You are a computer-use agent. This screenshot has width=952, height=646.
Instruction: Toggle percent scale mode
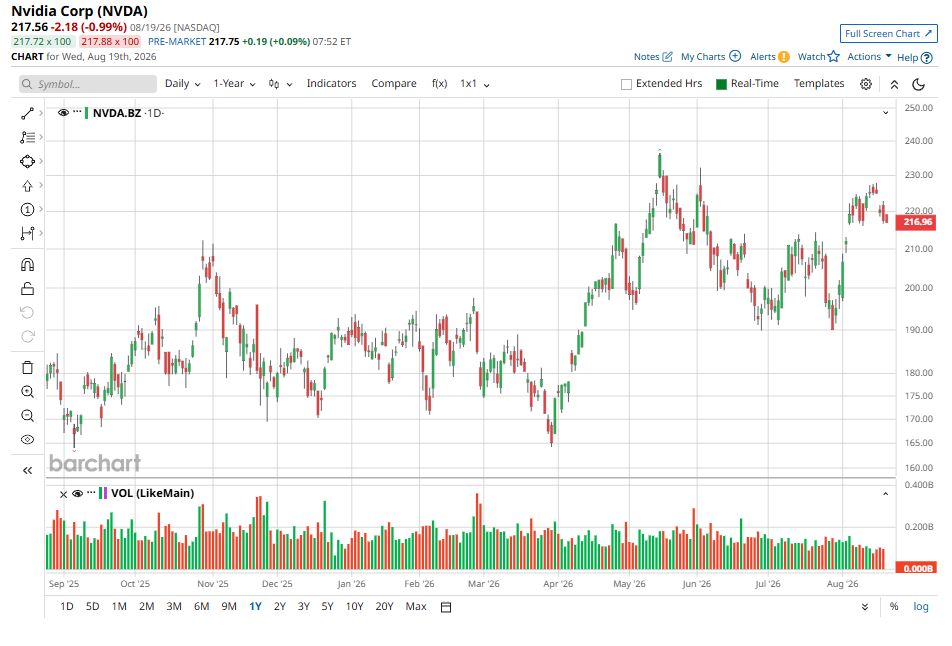click(x=894, y=606)
